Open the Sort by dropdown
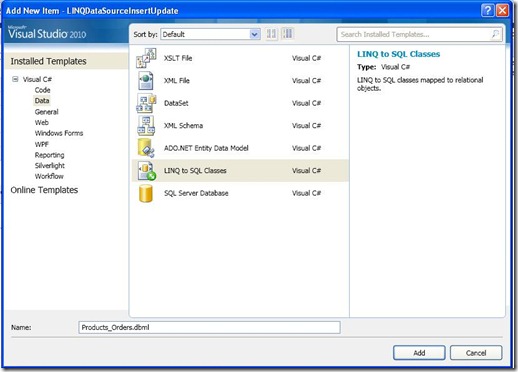 point(255,34)
